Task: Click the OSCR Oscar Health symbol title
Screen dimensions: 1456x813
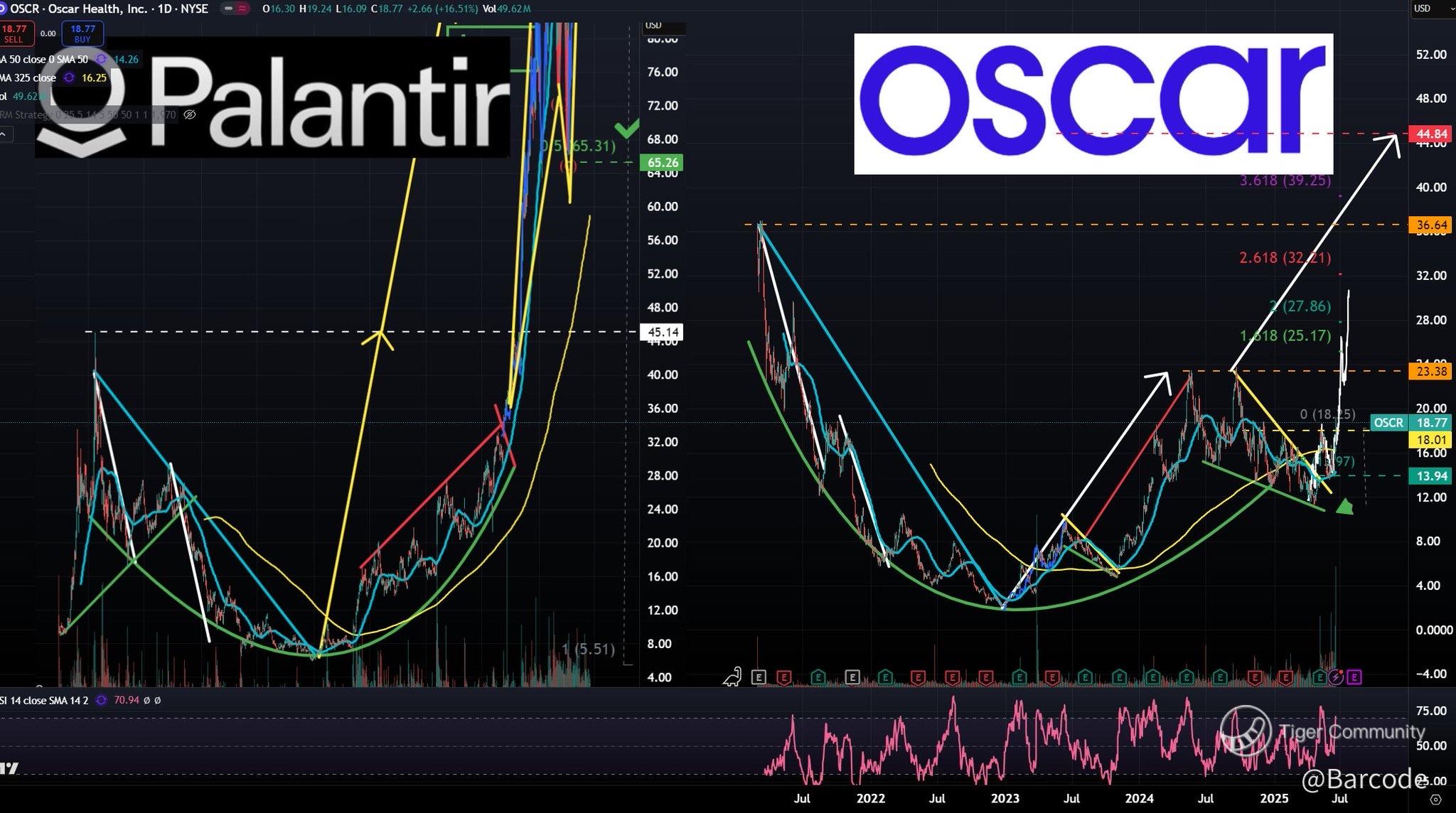Action: [109, 9]
